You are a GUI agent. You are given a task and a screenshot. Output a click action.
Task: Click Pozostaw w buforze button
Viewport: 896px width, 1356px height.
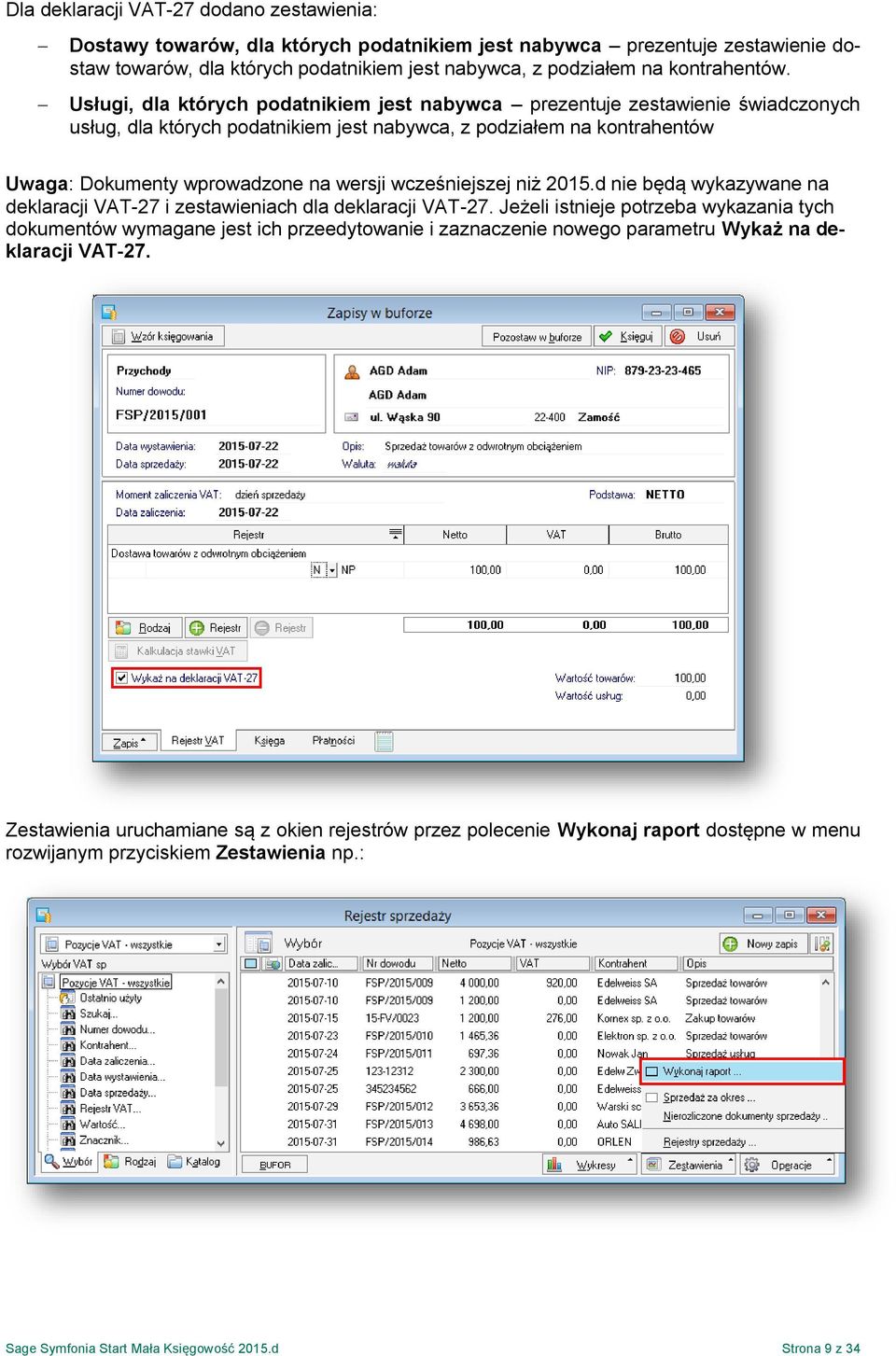click(x=537, y=337)
